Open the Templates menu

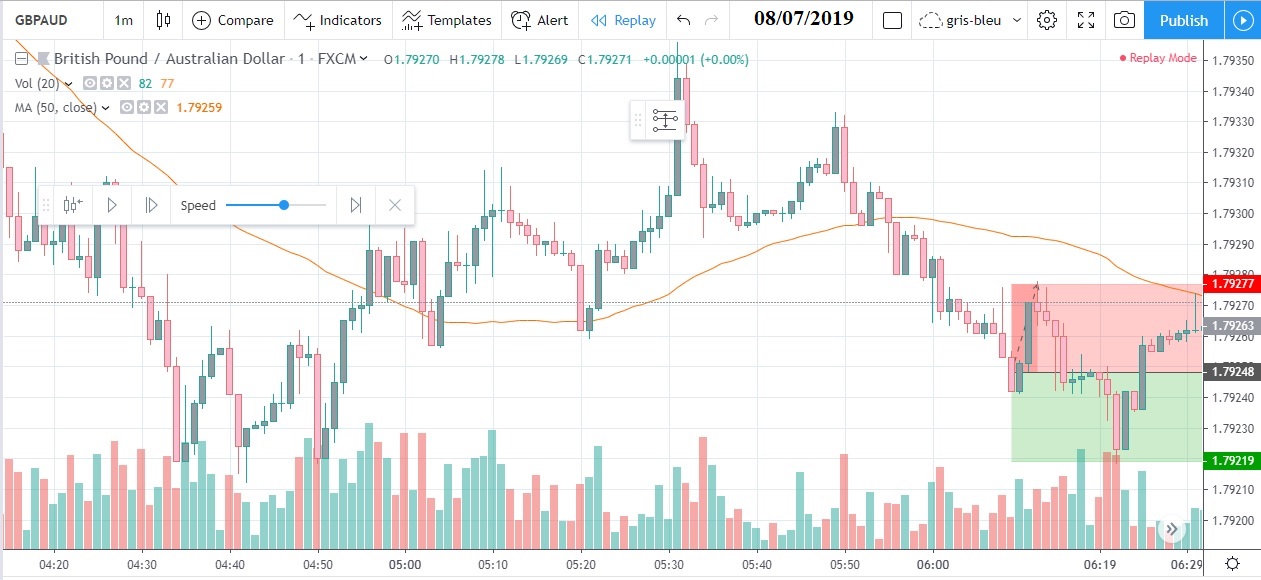point(447,20)
